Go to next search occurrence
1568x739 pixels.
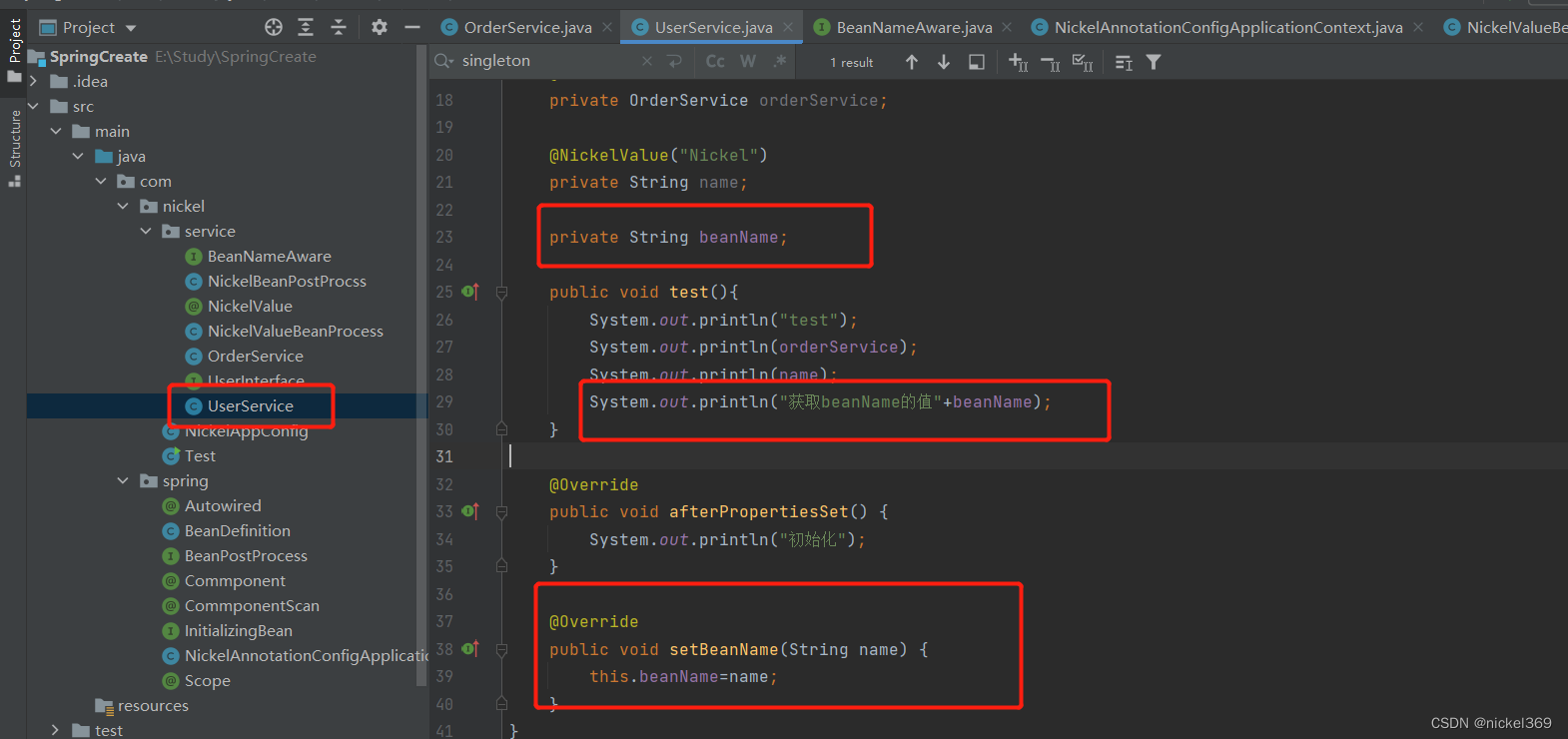(944, 62)
